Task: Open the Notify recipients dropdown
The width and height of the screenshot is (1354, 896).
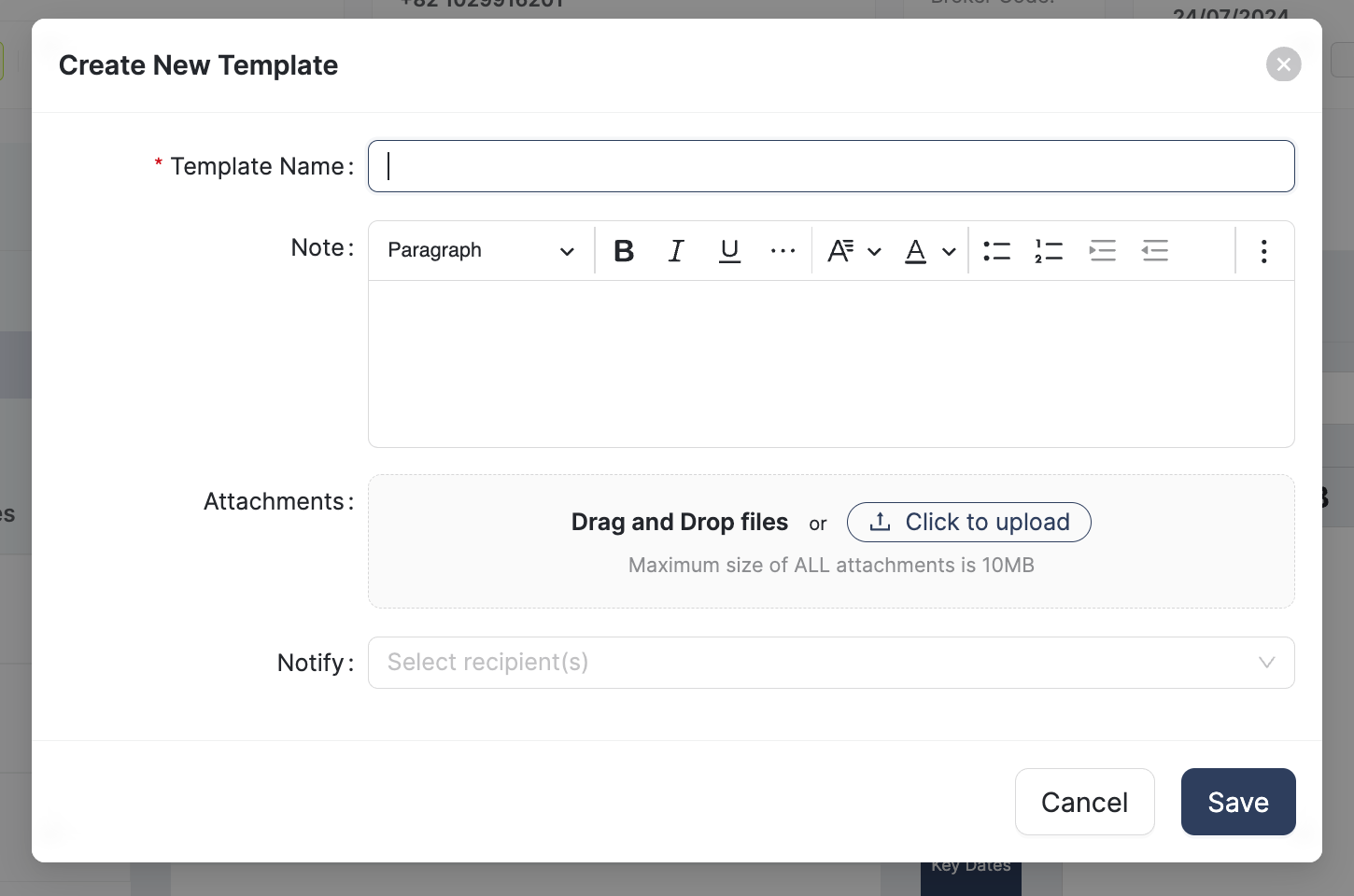Action: coord(830,663)
